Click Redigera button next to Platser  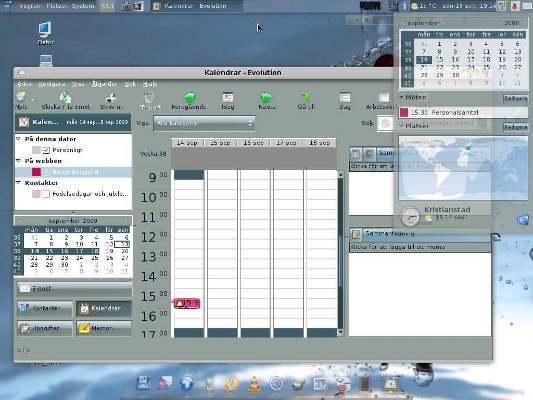click(516, 127)
